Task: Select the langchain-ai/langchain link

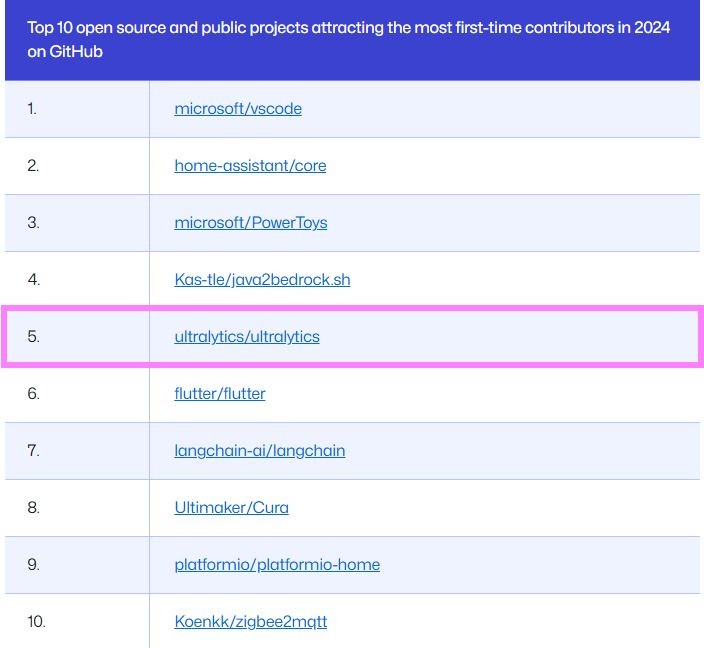Action: pos(260,451)
